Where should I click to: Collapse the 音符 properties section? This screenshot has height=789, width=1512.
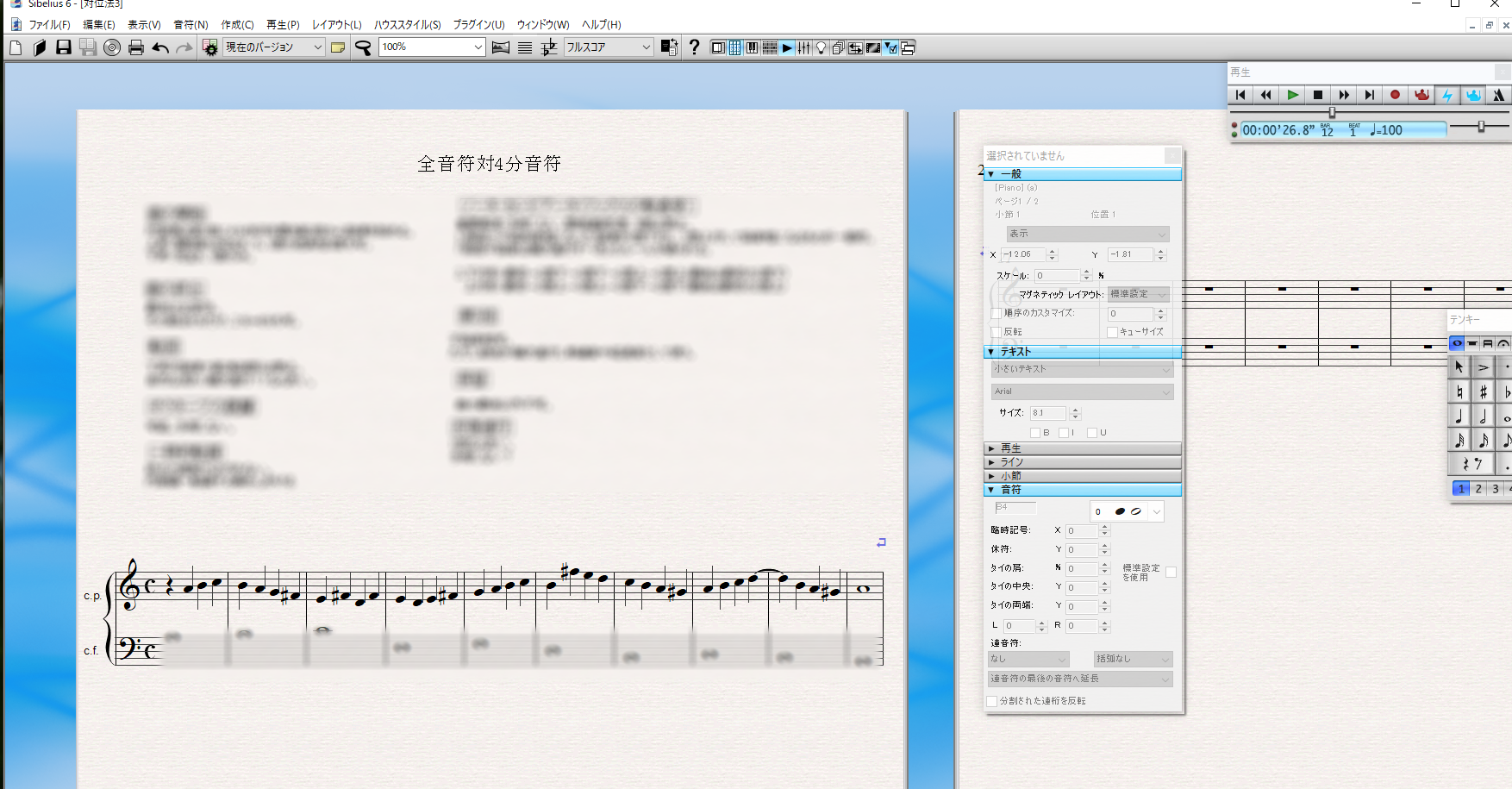(1083, 490)
